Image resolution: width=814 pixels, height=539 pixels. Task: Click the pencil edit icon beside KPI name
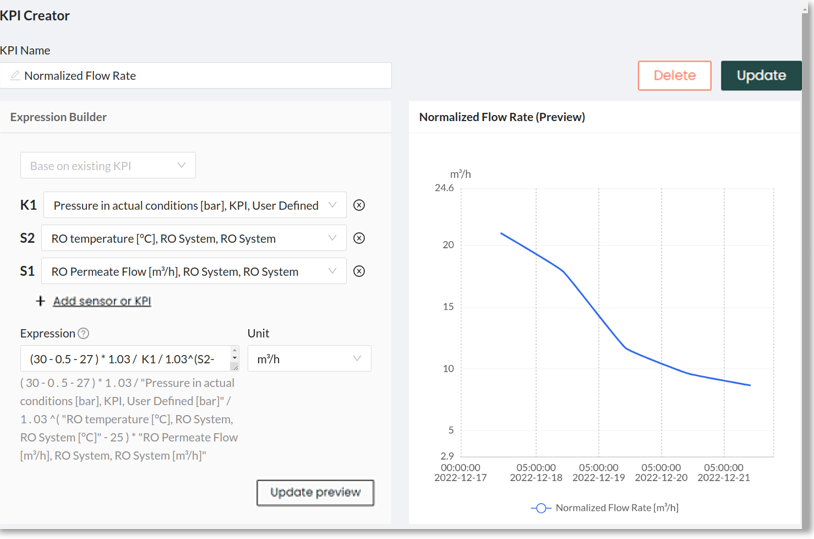click(x=15, y=76)
